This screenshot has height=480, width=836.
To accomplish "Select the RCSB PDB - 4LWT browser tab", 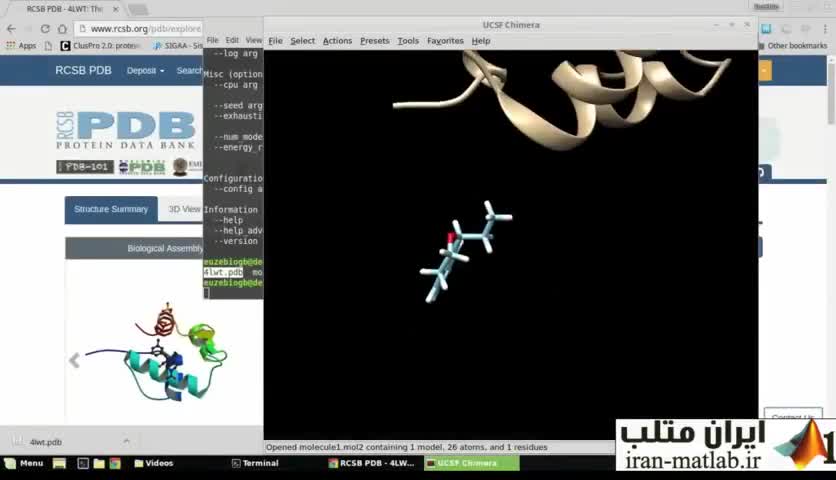I will point(64,9).
